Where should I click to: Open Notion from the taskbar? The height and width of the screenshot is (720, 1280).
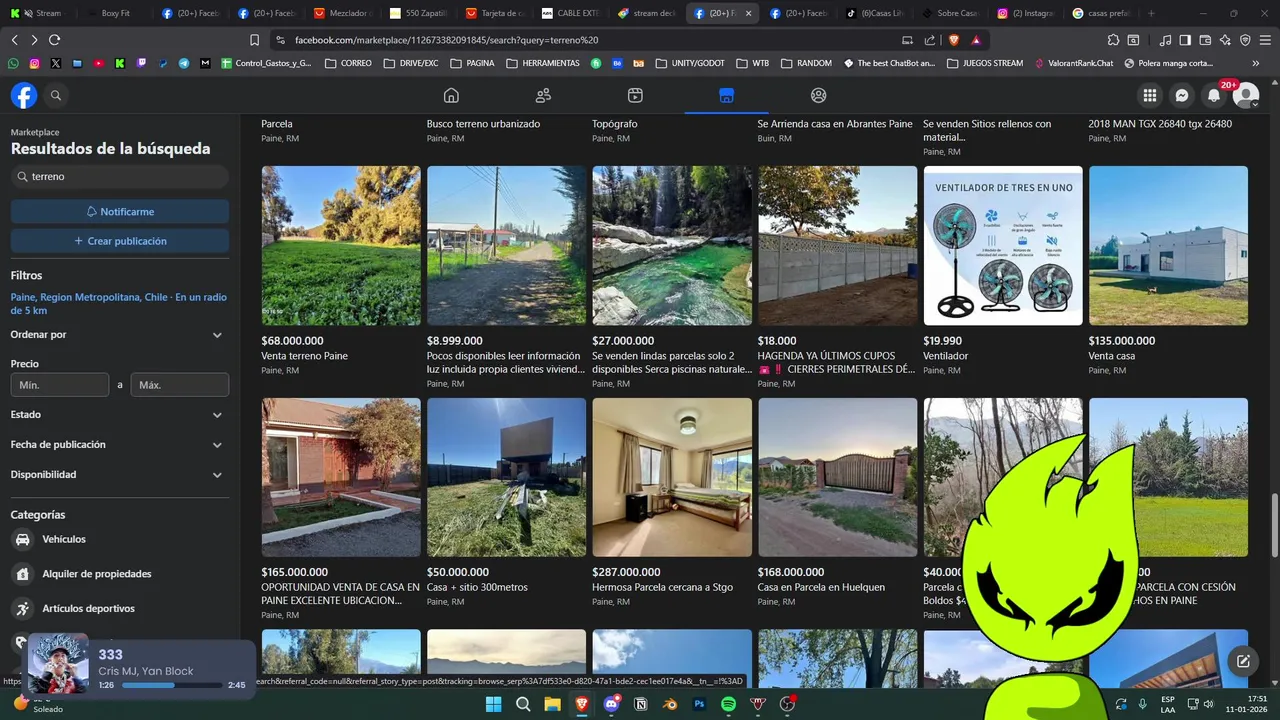[x=641, y=704]
